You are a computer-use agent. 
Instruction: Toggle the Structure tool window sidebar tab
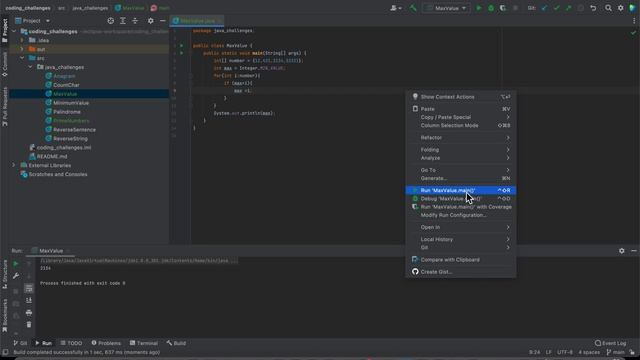[5, 274]
